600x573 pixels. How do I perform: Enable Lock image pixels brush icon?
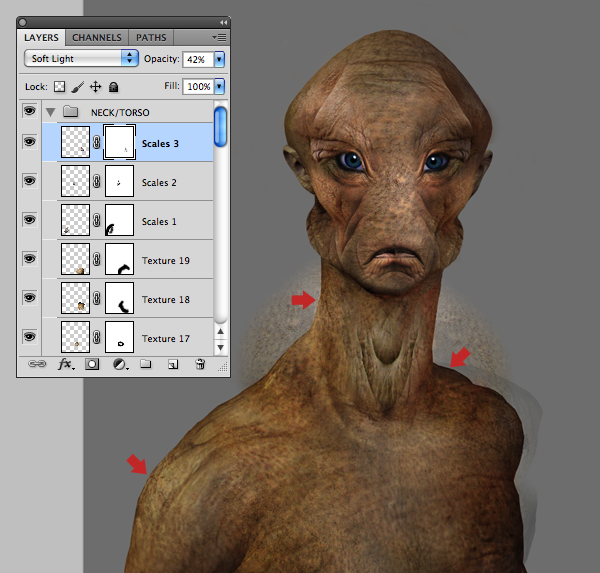point(78,87)
